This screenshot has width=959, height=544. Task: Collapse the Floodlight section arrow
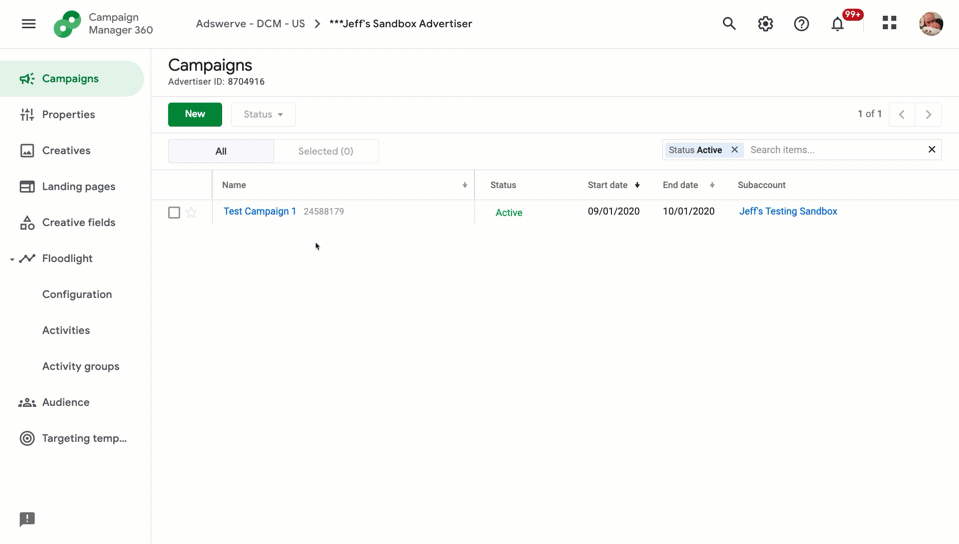pyautogui.click(x=12, y=259)
